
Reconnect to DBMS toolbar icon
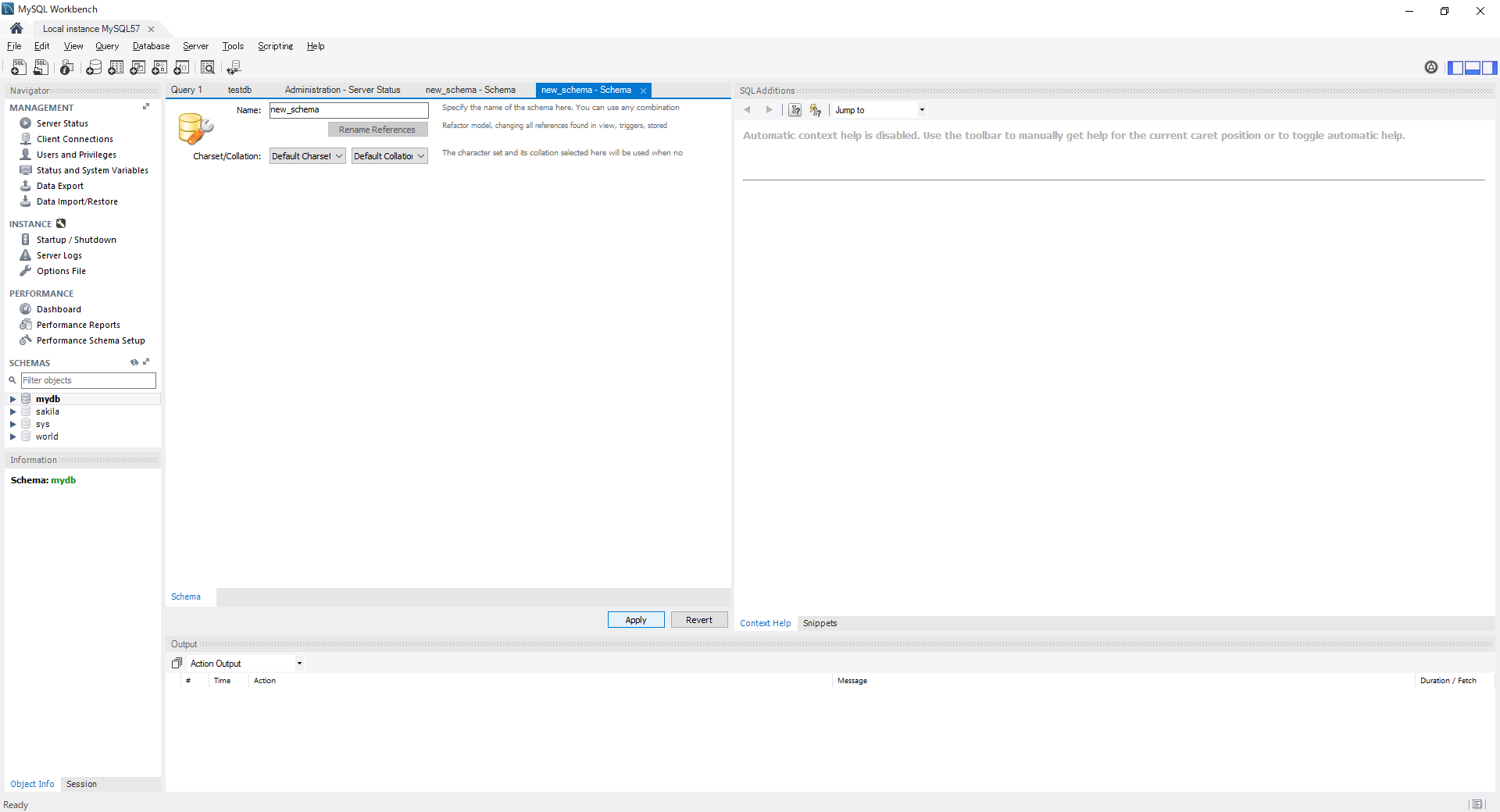[234, 68]
